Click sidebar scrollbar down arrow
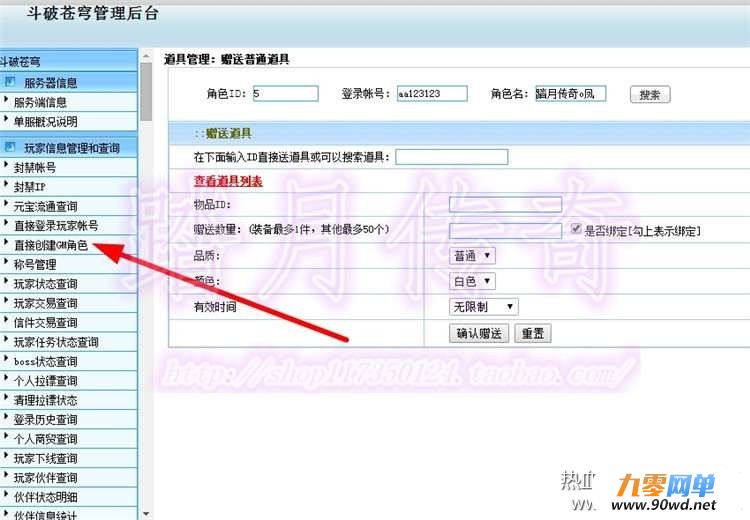The height and width of the screenshot is (520, 750). pyautogui.click(x=146, y=514)
